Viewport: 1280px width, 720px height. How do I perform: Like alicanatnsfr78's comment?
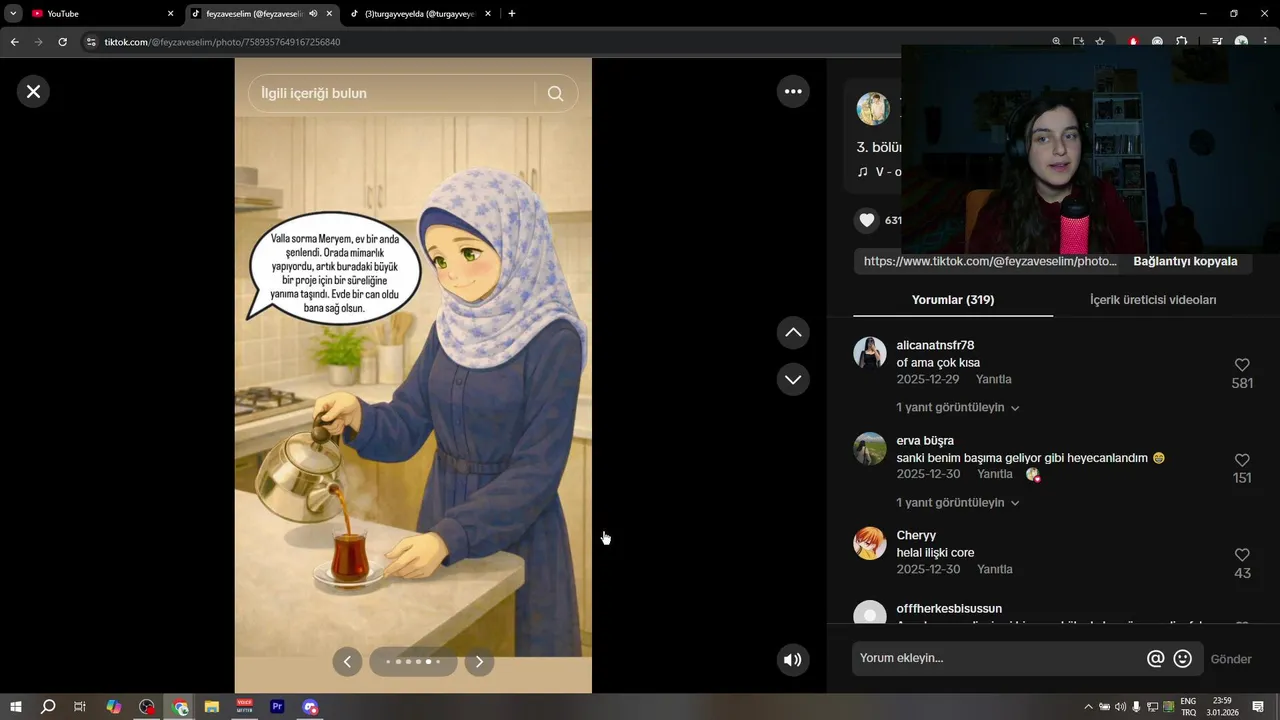pyautogui.click(x=1242, y=365)
